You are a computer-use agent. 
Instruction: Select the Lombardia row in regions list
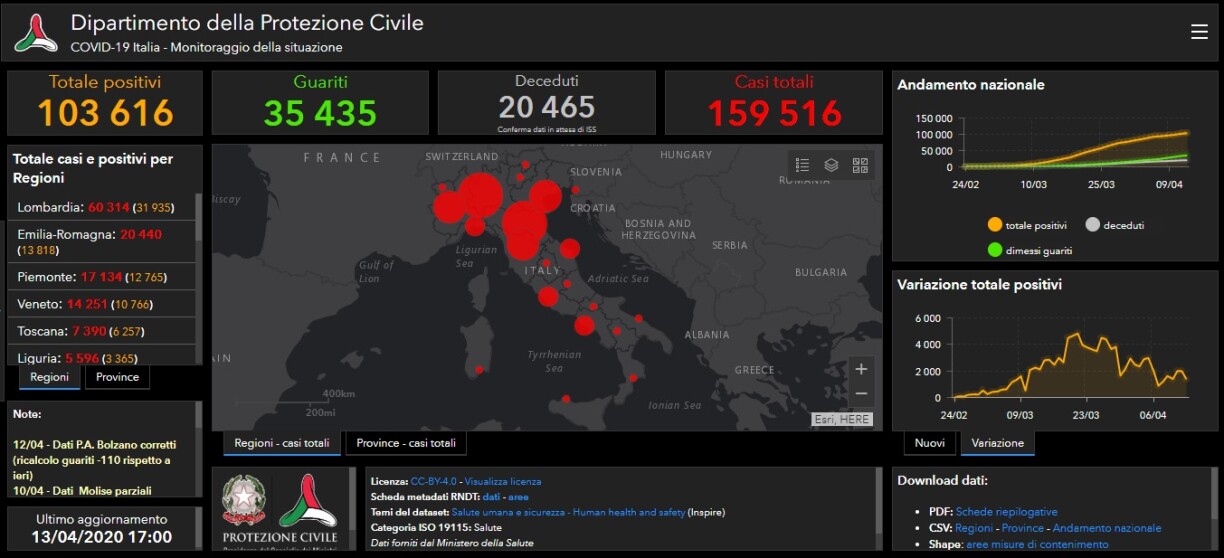(100, 207)
